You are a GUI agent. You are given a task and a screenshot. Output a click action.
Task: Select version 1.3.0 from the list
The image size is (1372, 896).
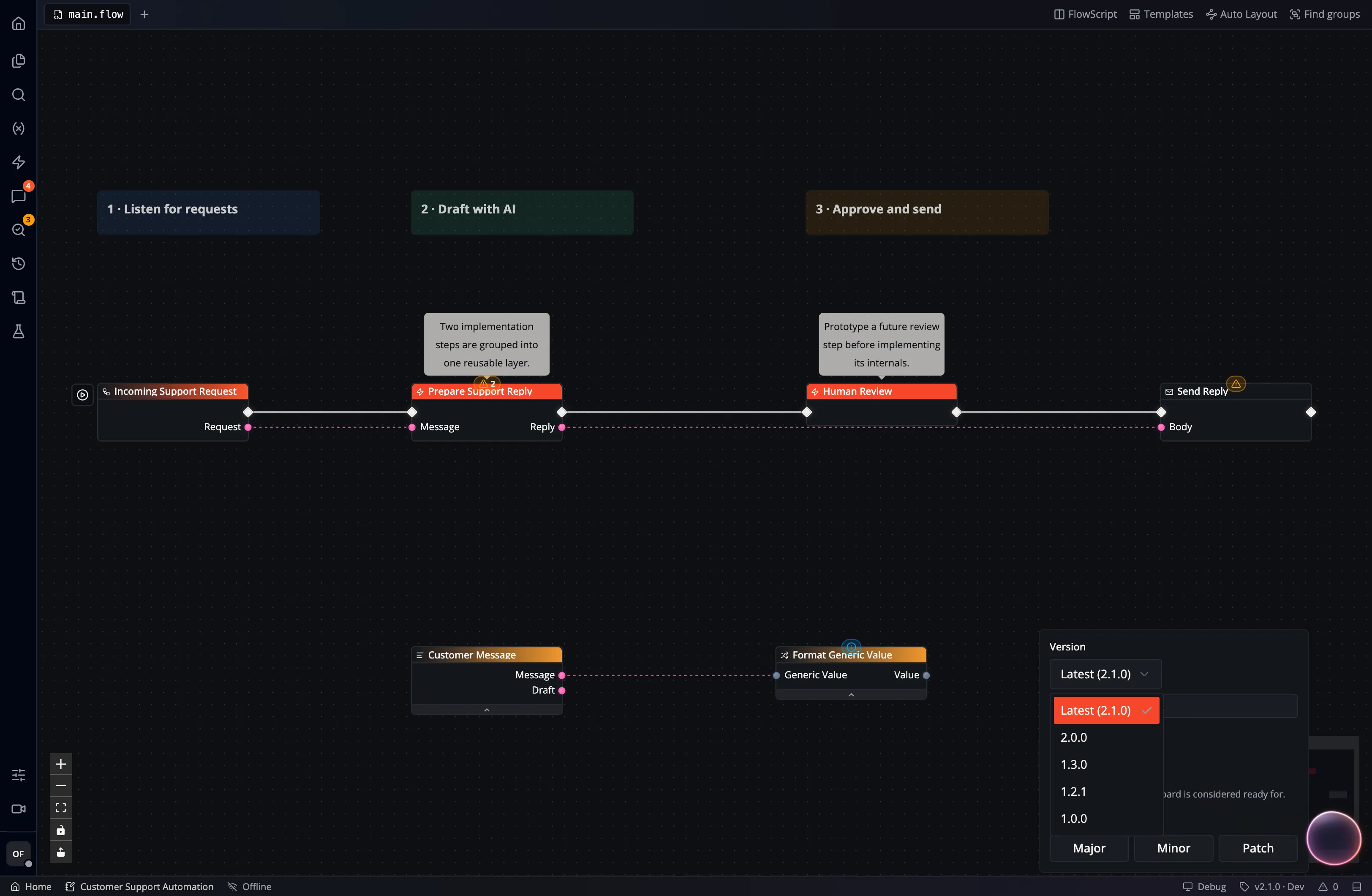click(1106, 765)
